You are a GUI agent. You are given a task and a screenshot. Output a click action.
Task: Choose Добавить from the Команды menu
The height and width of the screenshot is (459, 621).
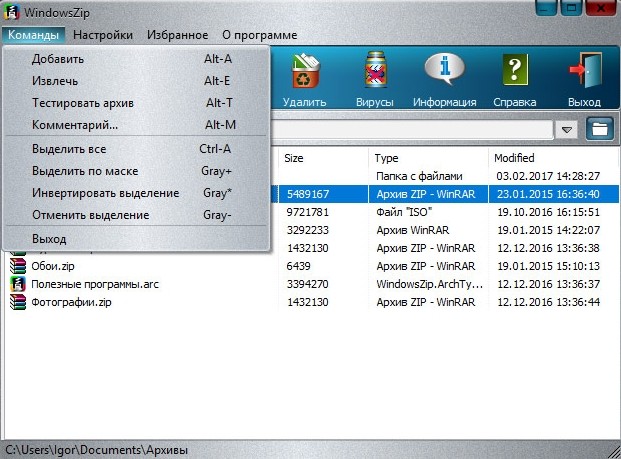57,59
